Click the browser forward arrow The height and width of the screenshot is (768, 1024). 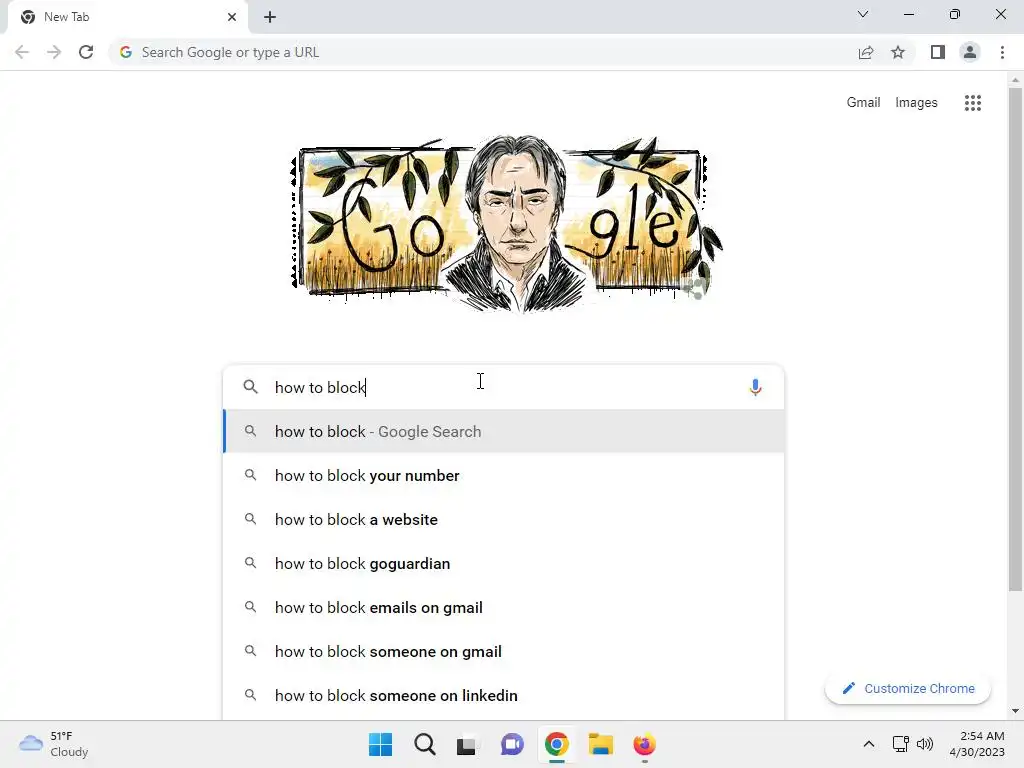click(54, 52)
